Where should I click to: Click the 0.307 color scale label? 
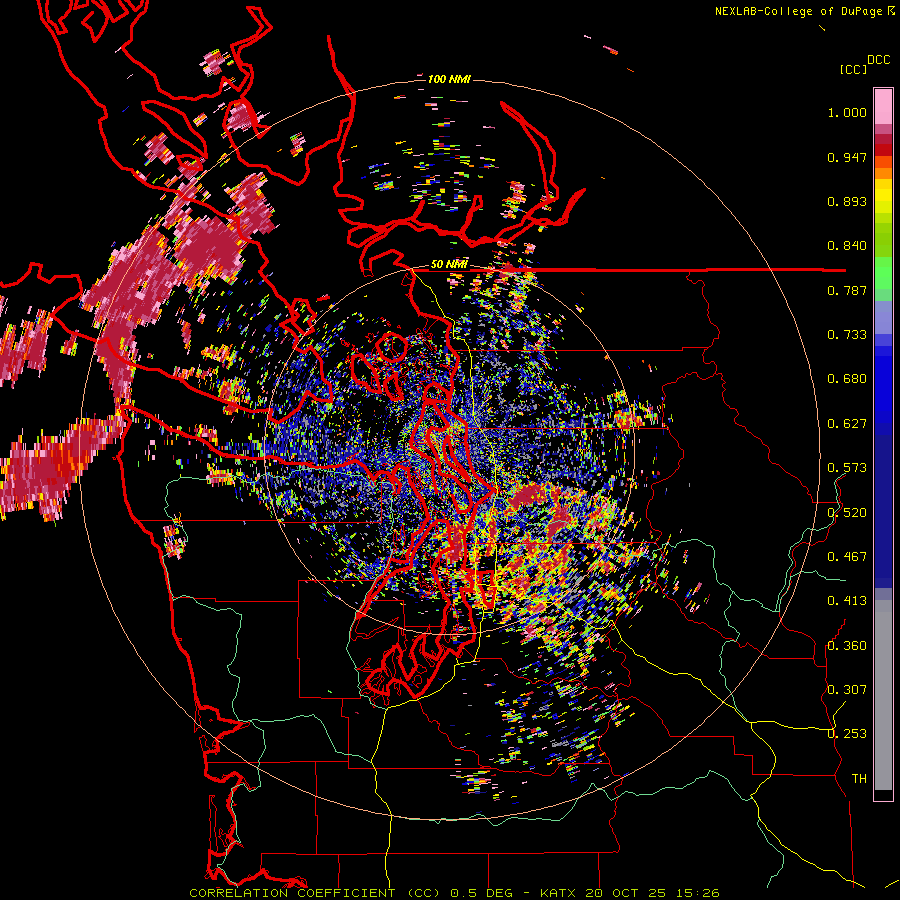[x=847, y=690]
